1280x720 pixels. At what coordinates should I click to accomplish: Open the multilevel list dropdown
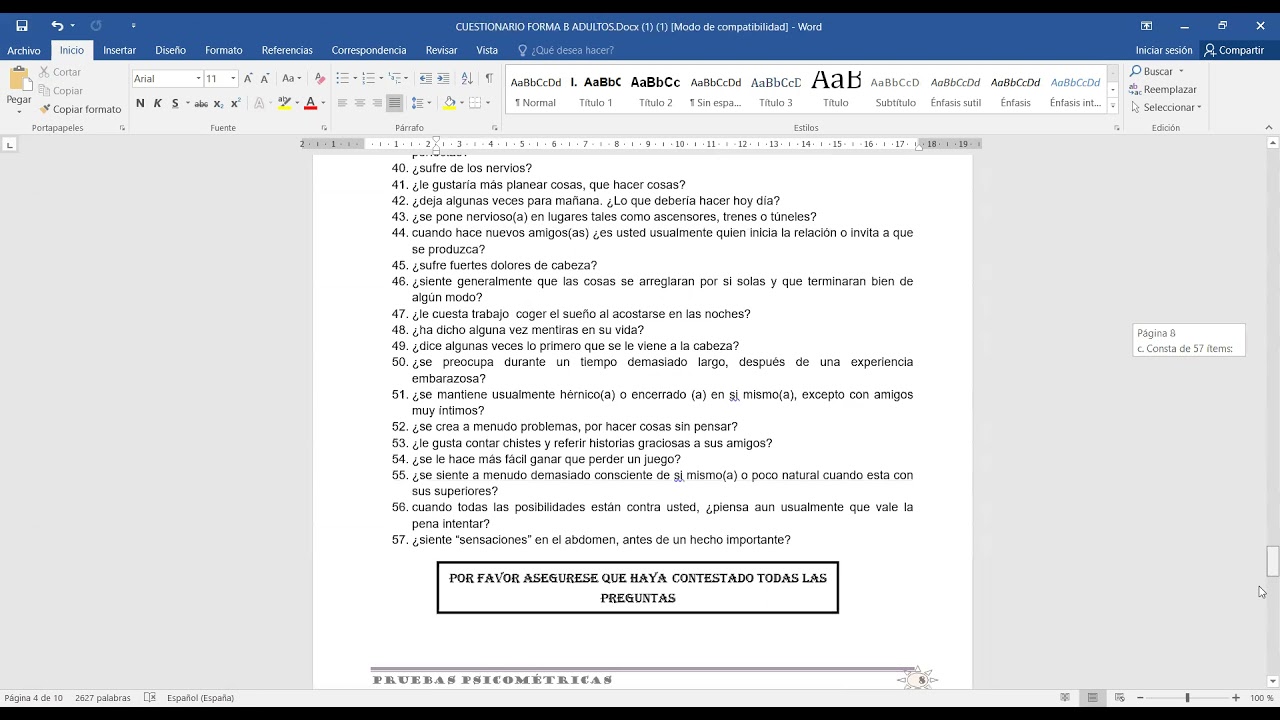[406, 78]
